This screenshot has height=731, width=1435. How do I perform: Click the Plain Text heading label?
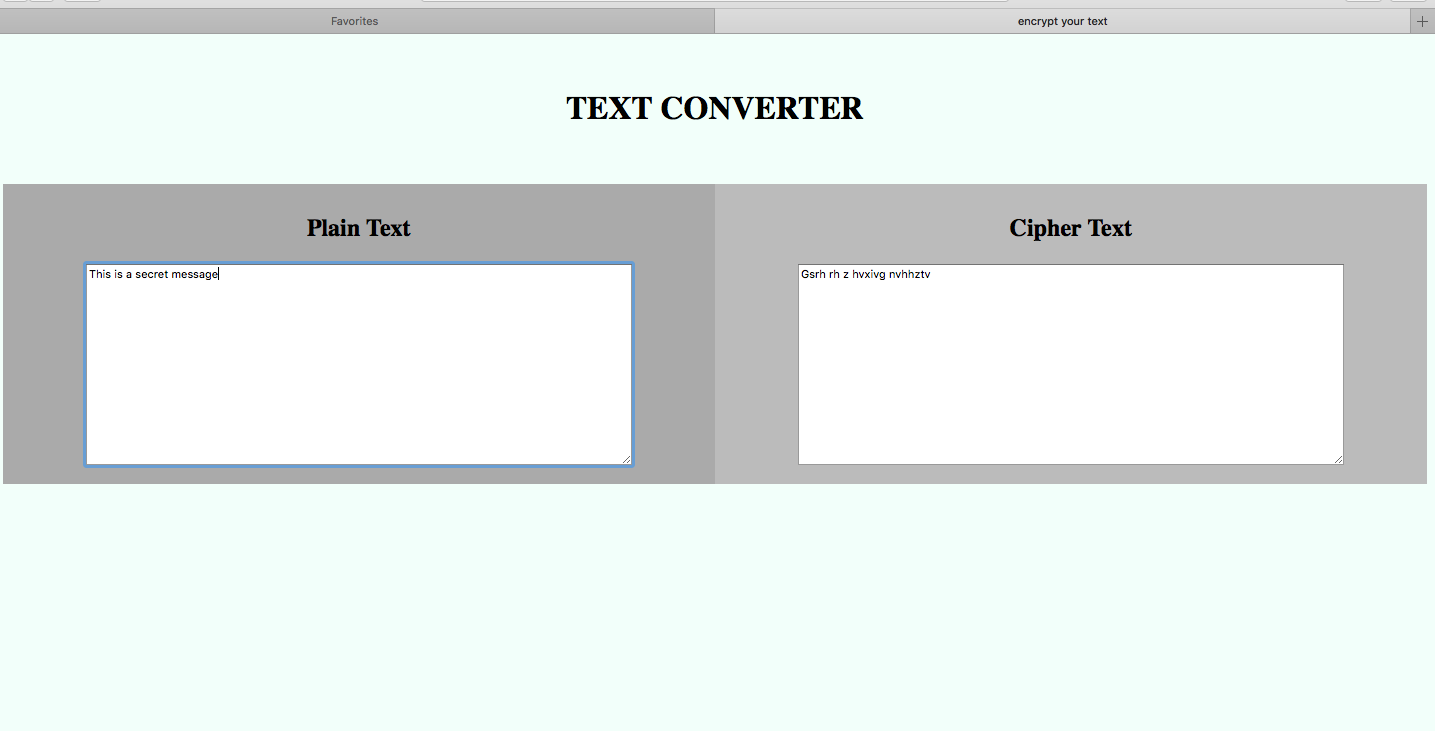click(x=358, y=228)
